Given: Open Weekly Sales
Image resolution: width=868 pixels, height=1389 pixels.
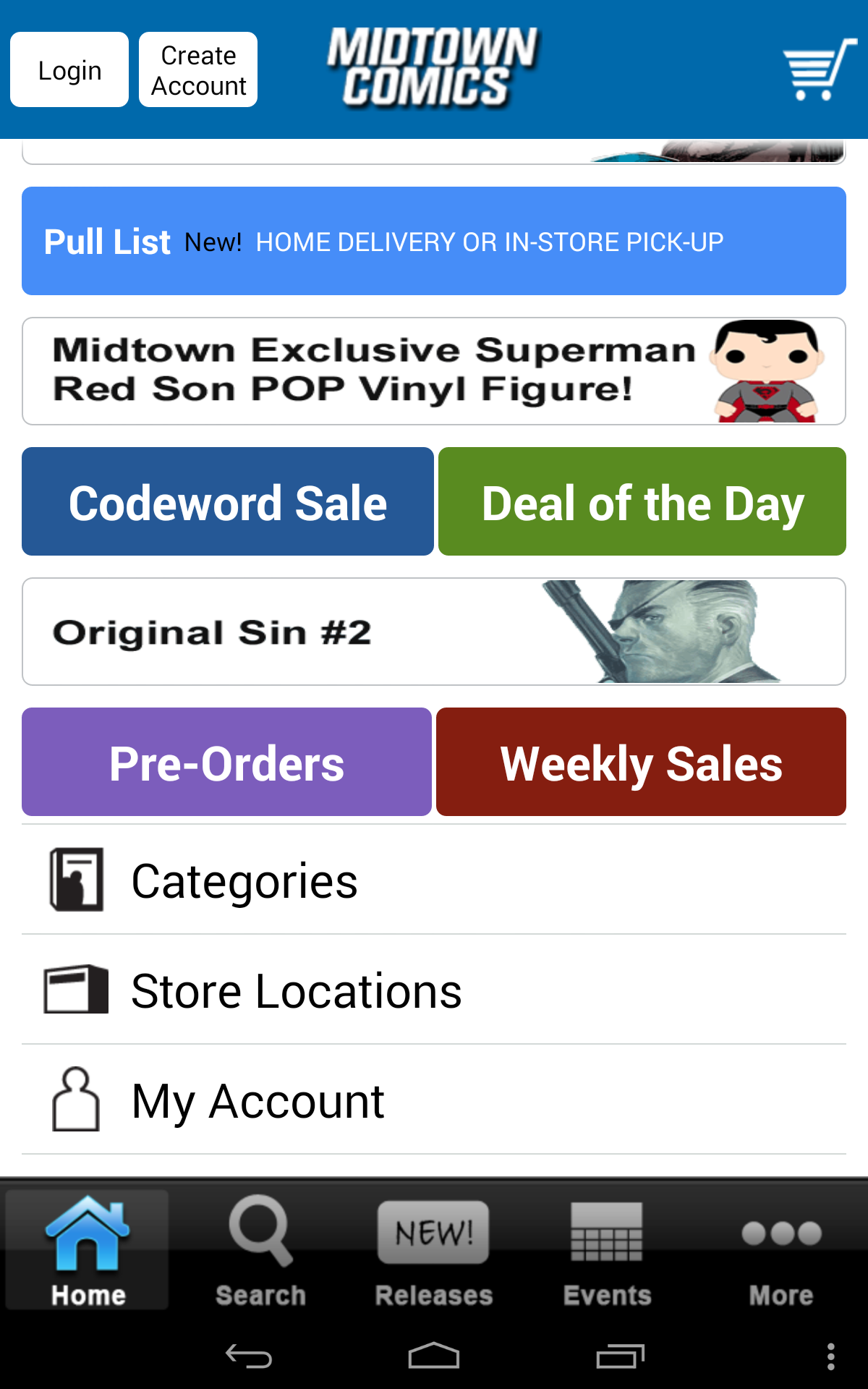Looking at the screenshot, I should pyautogui.click(x=641, y=763).
